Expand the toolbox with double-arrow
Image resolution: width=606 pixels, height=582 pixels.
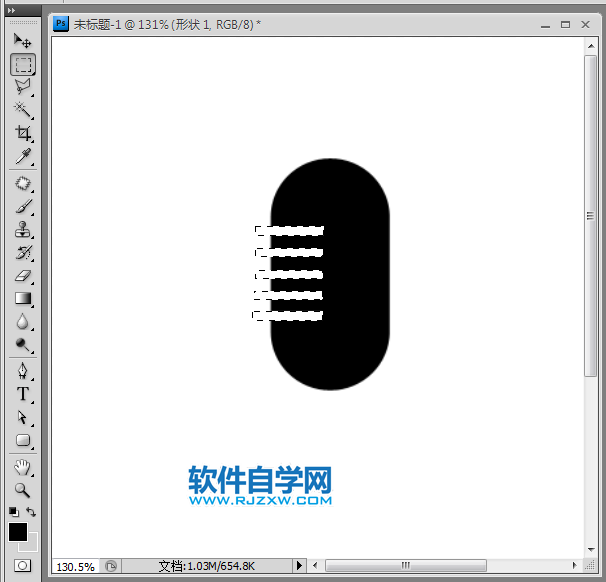[12, 10]
